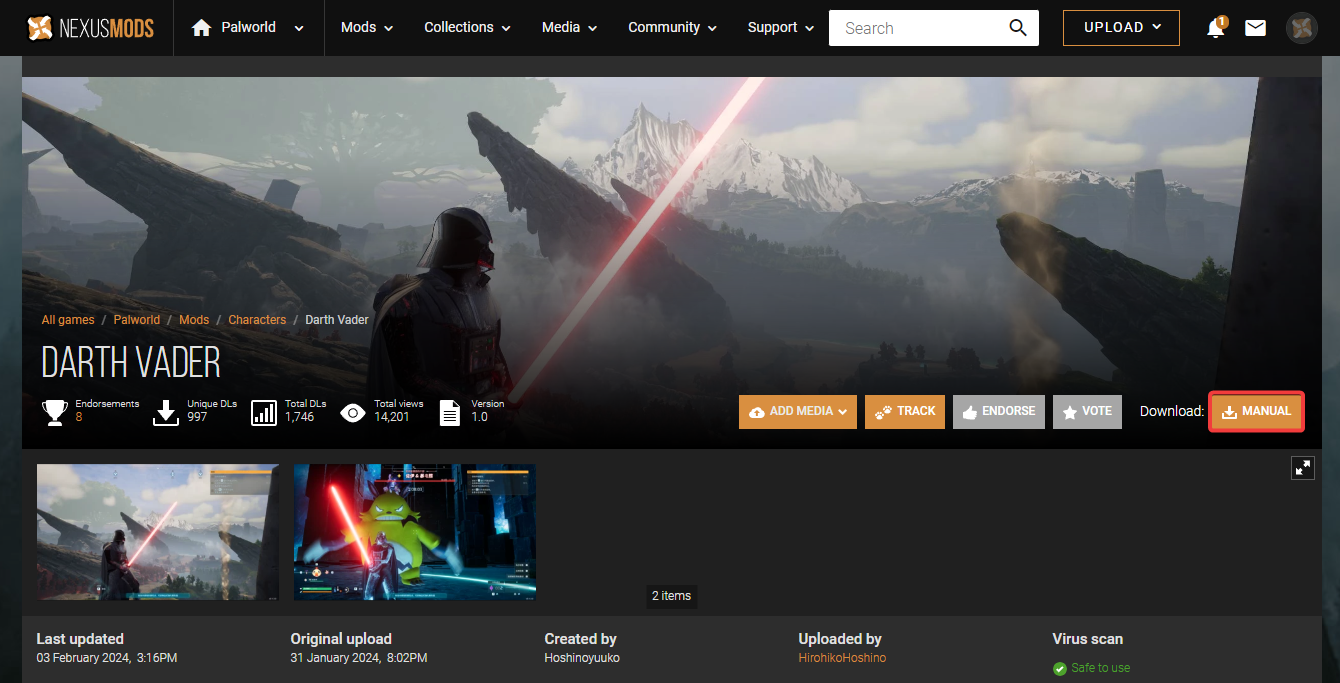Screen dimensions: 1340x683
Task: Track this Darth Vader mod
Action: coord(904,411)
